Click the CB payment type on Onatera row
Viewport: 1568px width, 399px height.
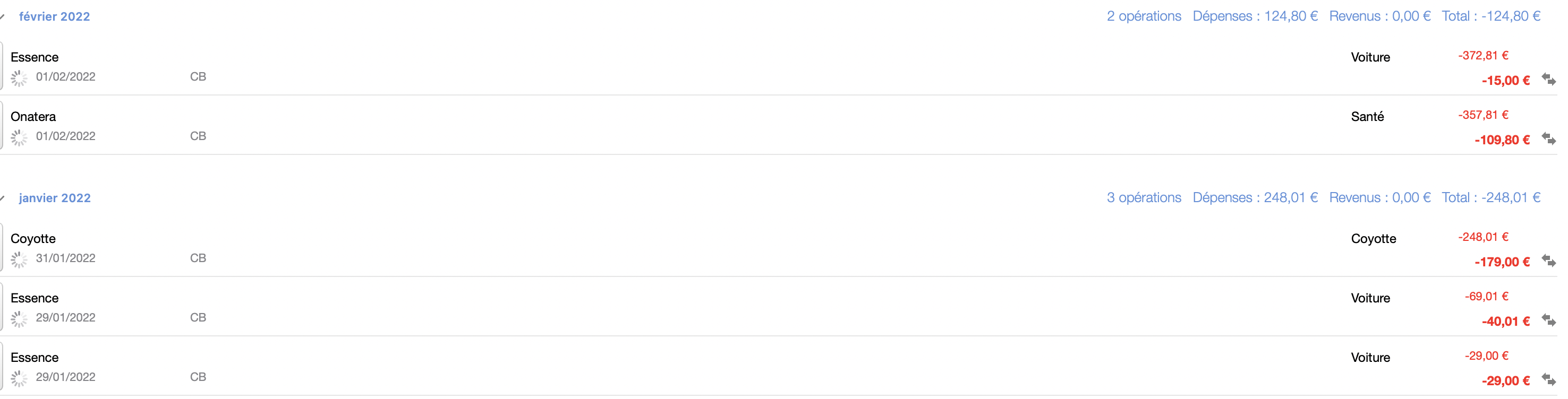point(198,136)
